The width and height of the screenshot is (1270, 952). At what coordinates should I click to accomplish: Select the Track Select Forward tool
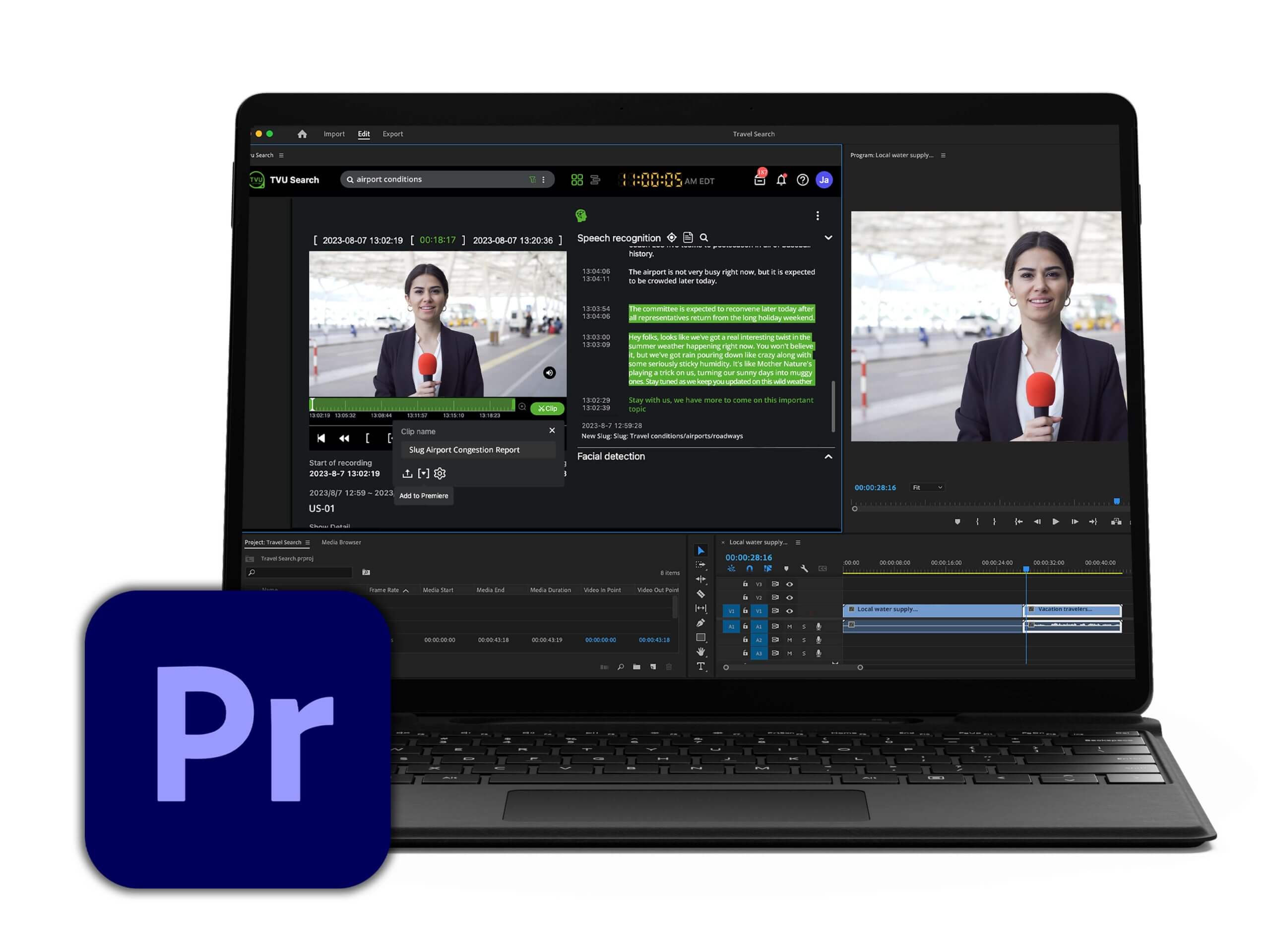pos(700,565)
